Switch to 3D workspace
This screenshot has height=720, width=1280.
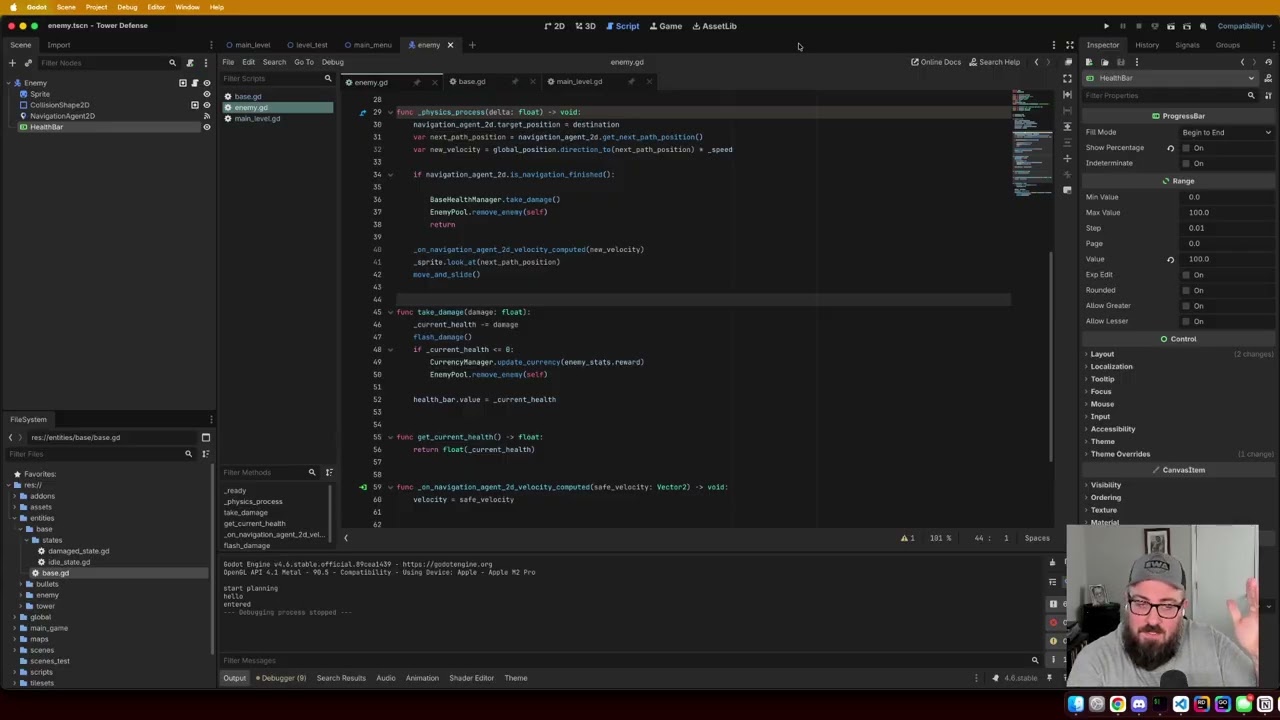click(x=585, y=26)
